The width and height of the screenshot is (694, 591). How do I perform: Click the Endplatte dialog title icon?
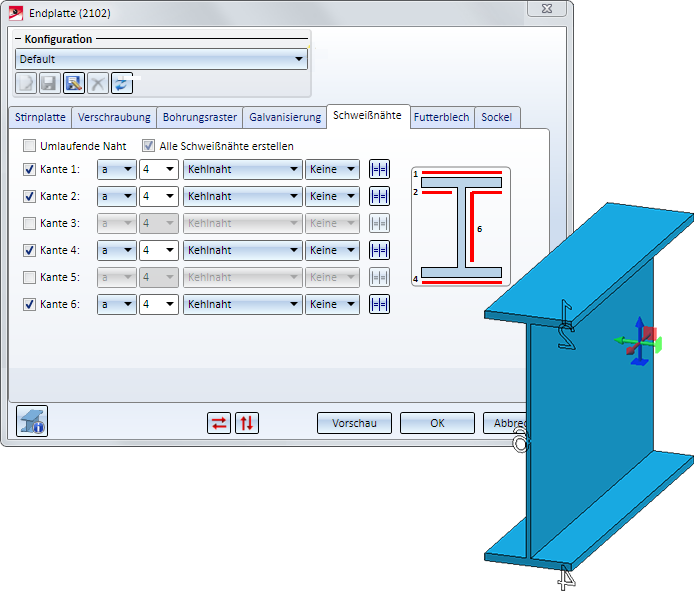click(x=16, y=13)
